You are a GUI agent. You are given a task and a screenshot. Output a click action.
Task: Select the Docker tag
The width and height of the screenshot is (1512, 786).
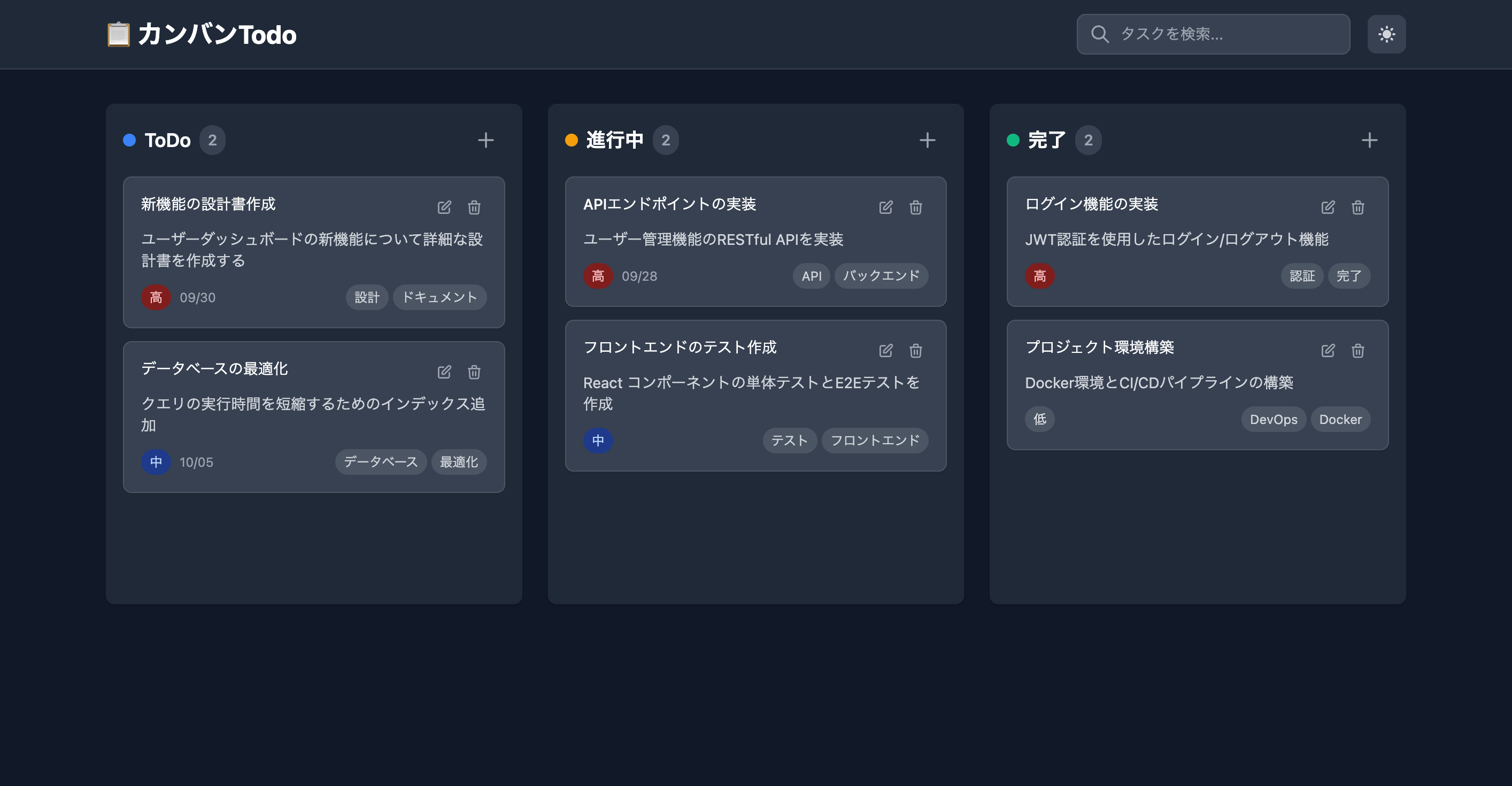[1340, 419]
